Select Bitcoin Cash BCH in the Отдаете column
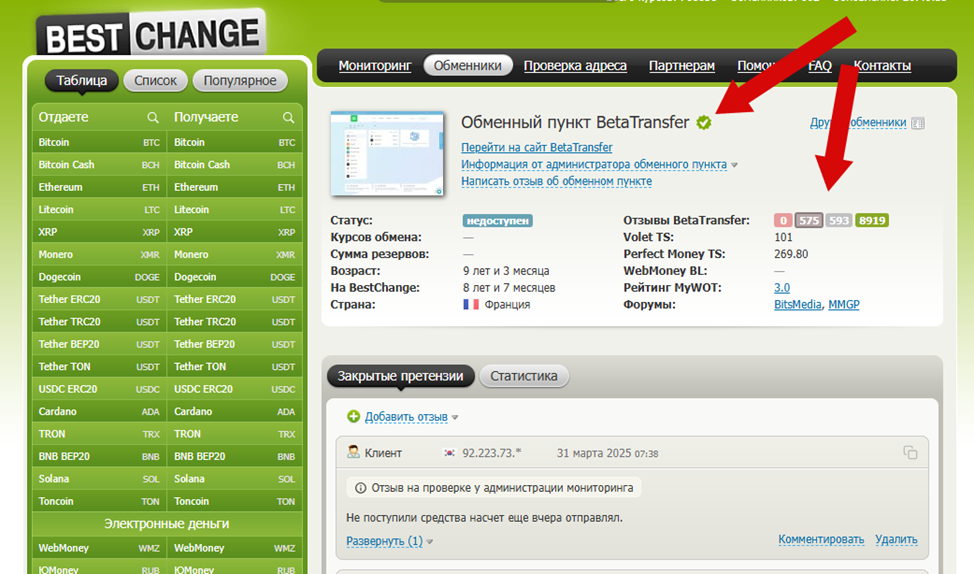This screenshot has width=974, height=574. click(99, 165)
